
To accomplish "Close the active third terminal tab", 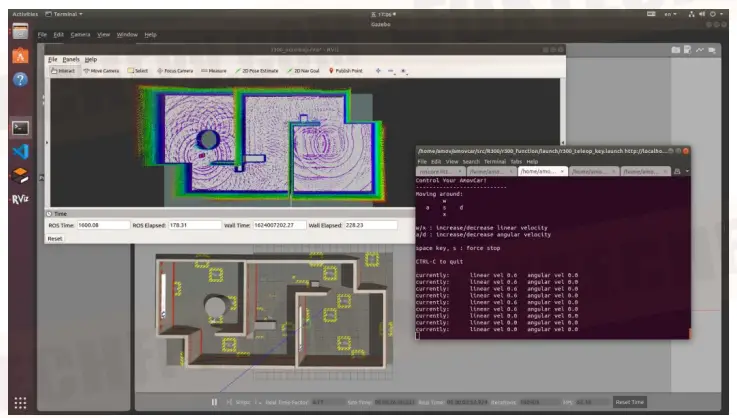I will point(562,172).
